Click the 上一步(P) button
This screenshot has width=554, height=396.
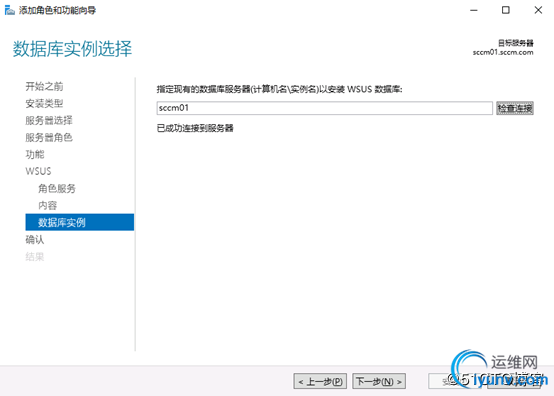(x=320, y=382)
